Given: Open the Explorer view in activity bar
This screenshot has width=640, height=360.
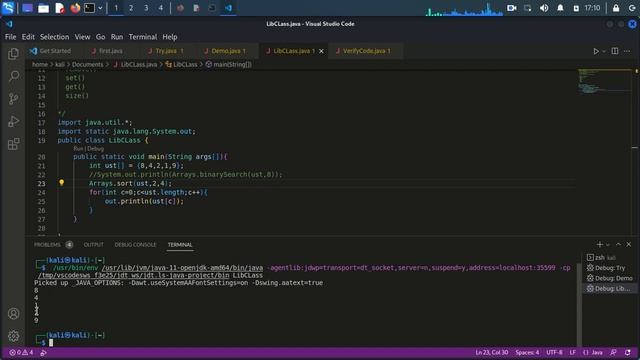Looking at the screenshot, I should [13, 53].
